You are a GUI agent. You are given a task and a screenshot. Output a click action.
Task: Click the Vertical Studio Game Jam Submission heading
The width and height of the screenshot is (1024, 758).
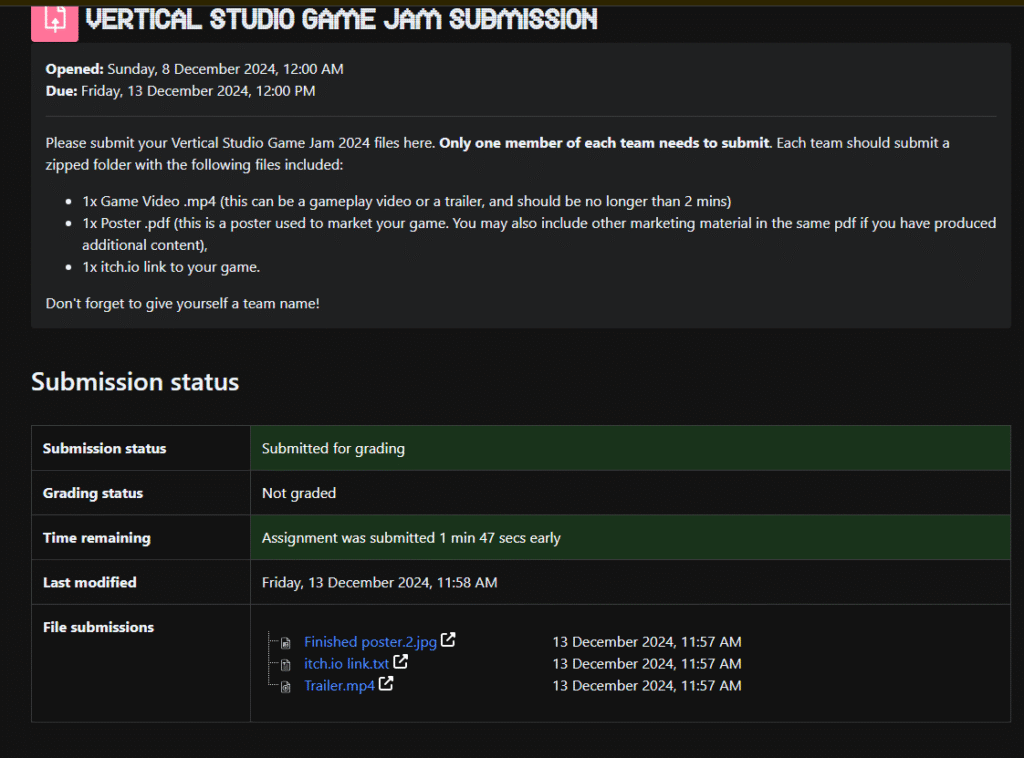(341, 19)
